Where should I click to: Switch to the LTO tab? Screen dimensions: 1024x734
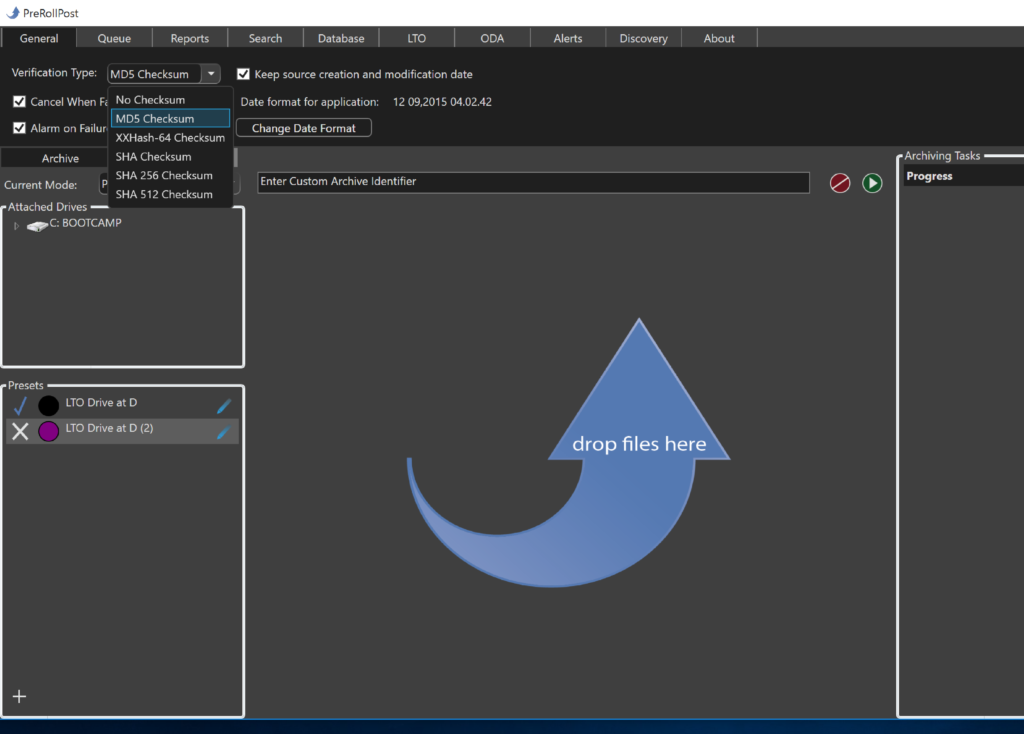pos(416,38)
